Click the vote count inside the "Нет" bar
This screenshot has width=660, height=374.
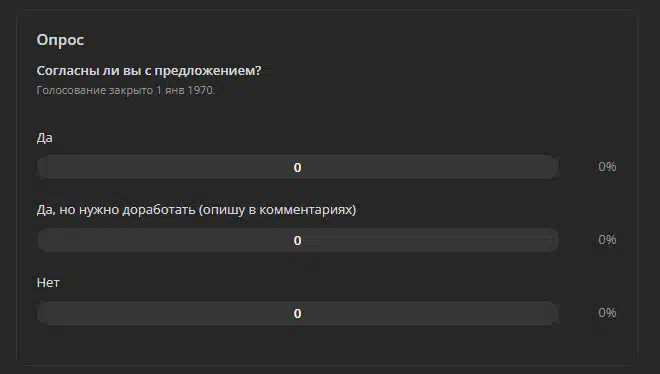click(x=298, y=314)
